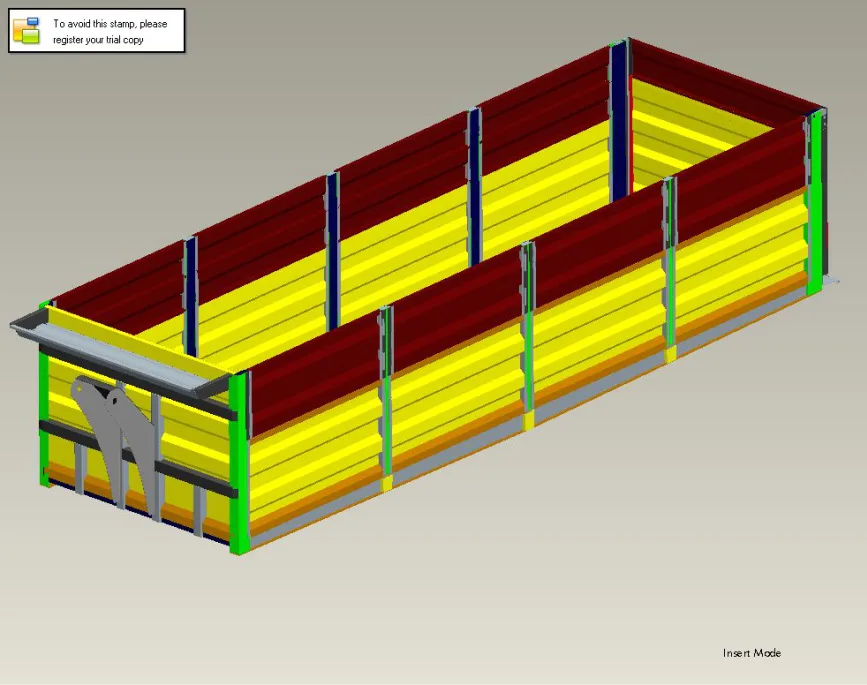867x685 pixels.
Task: Pick the maroon top panel on the rear end wall
Action: [719, 83]
